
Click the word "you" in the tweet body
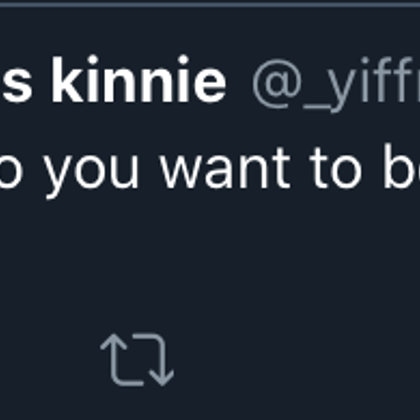tap(92, 173)
